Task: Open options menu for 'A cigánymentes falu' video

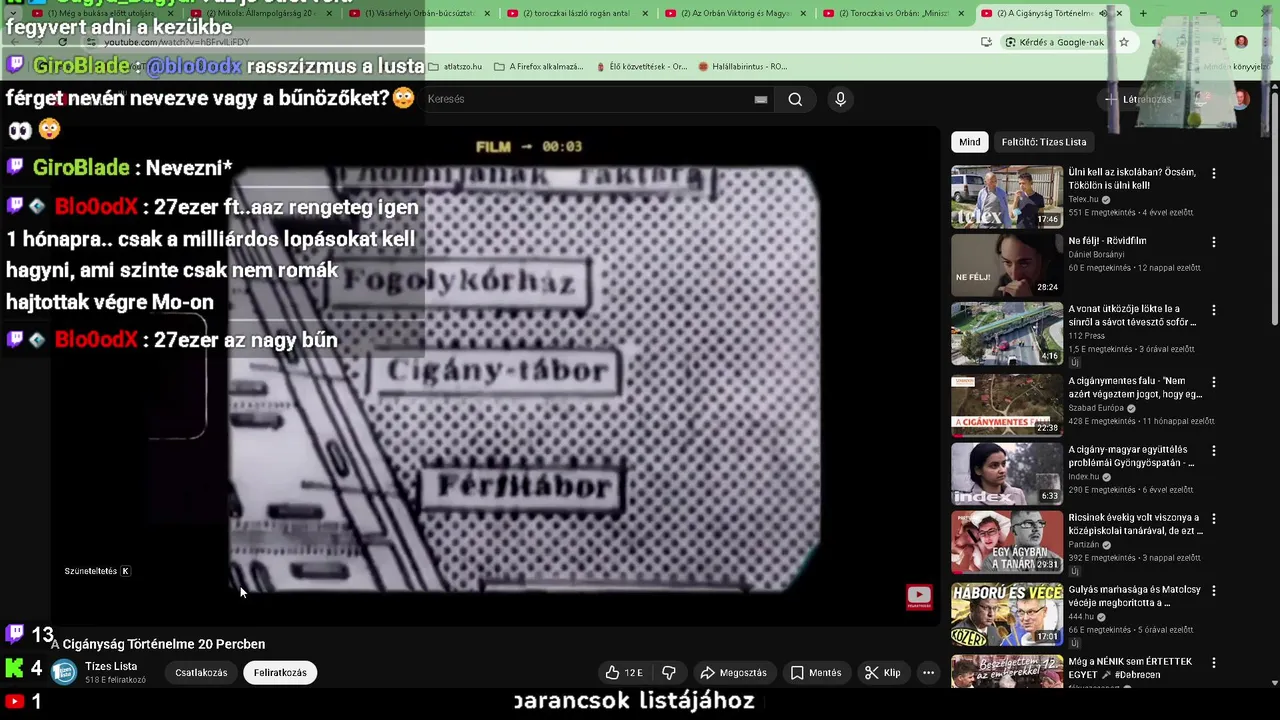Action: 1214,382
